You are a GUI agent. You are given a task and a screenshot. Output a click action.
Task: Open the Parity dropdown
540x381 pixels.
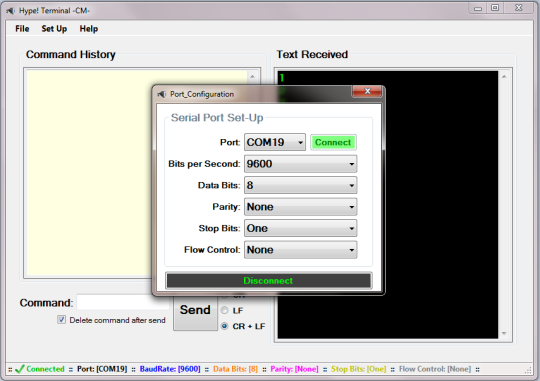(300, 207)
